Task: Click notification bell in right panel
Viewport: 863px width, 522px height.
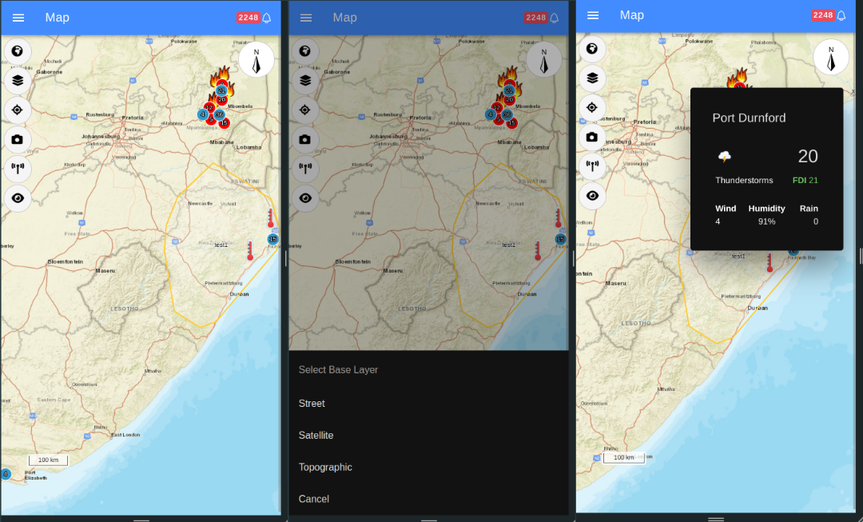Action: pos(842,15)
